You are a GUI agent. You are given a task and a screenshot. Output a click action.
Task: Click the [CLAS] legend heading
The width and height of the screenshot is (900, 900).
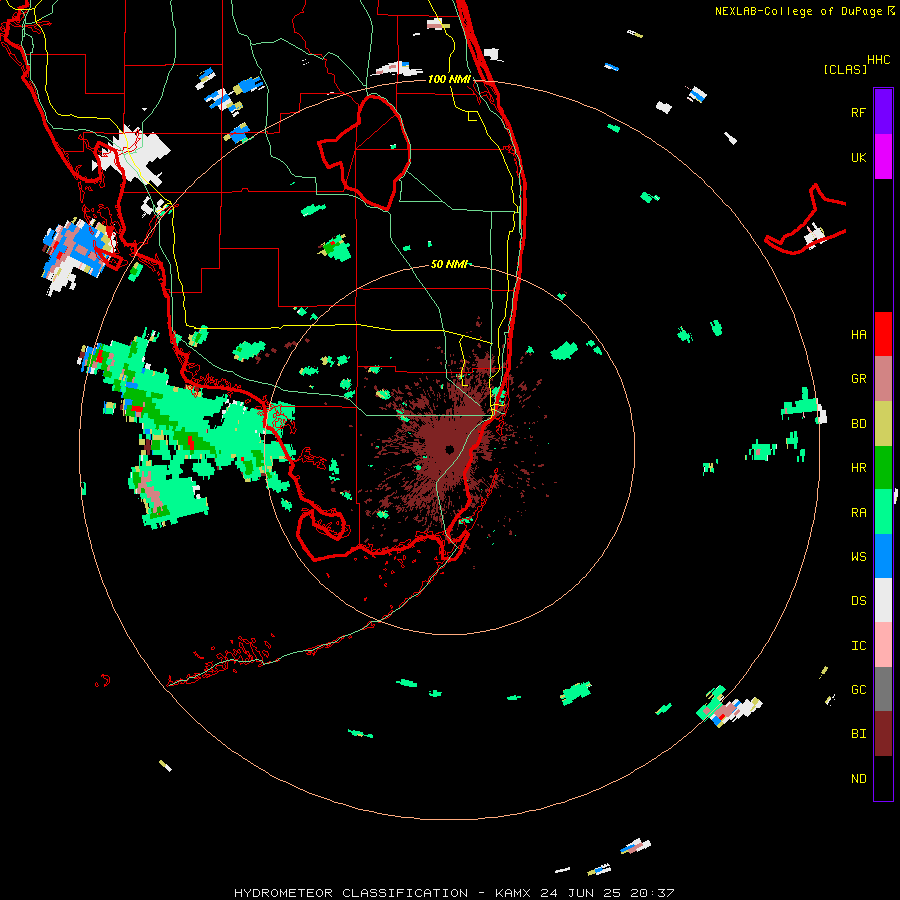[845, 70]
